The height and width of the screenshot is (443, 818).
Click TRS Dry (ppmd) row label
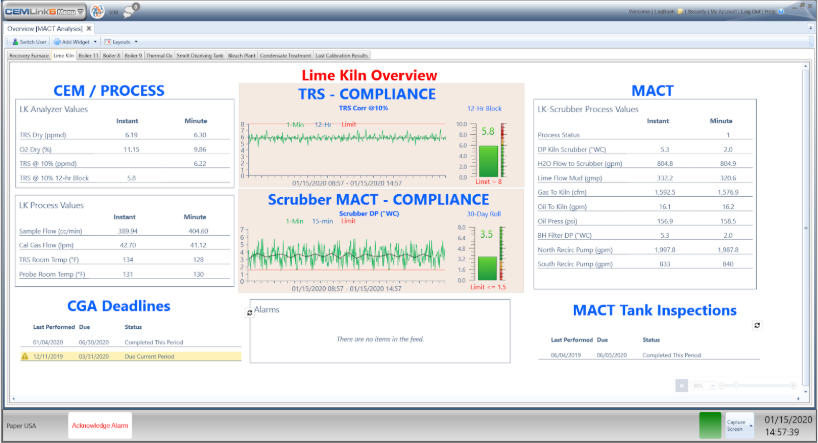pos(43,135)
